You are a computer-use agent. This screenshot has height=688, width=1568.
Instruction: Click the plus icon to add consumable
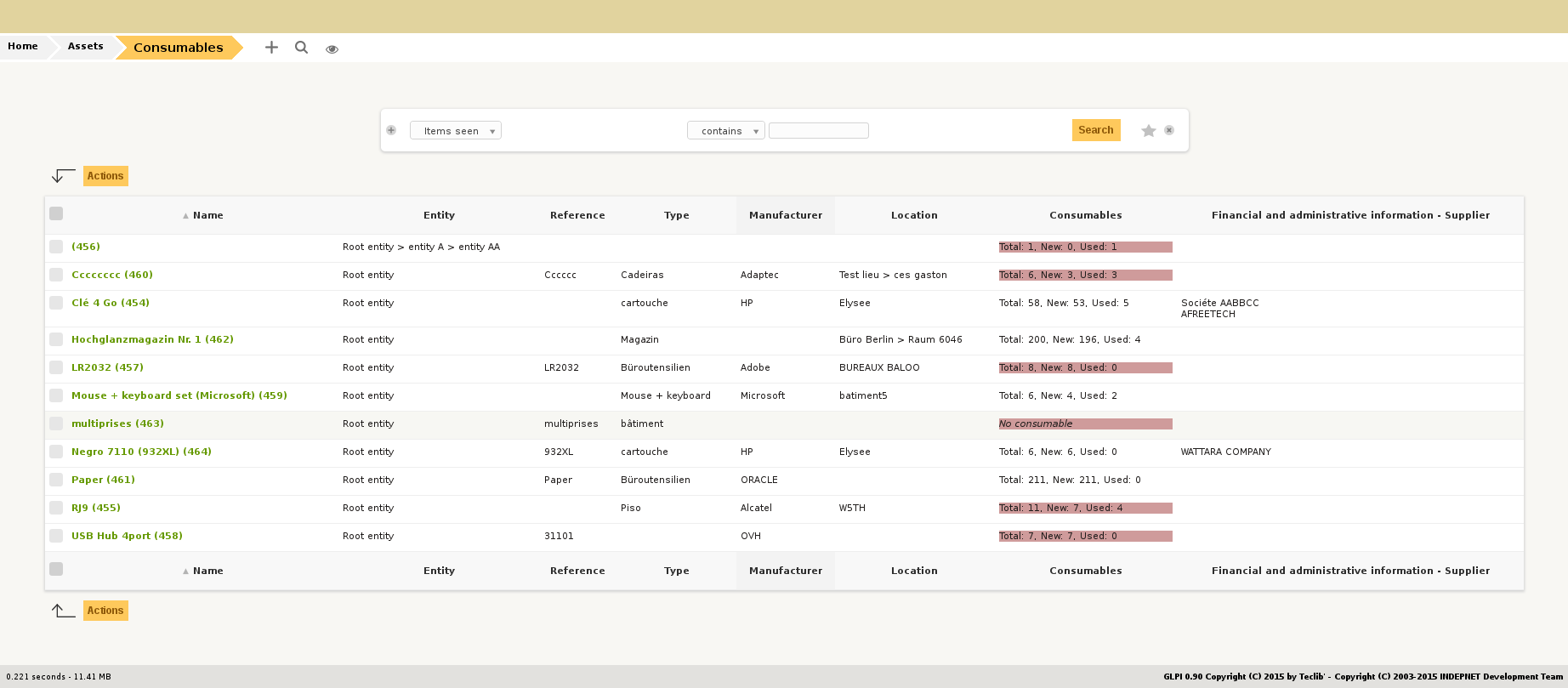pyautogui.click(x=271, y=48)
